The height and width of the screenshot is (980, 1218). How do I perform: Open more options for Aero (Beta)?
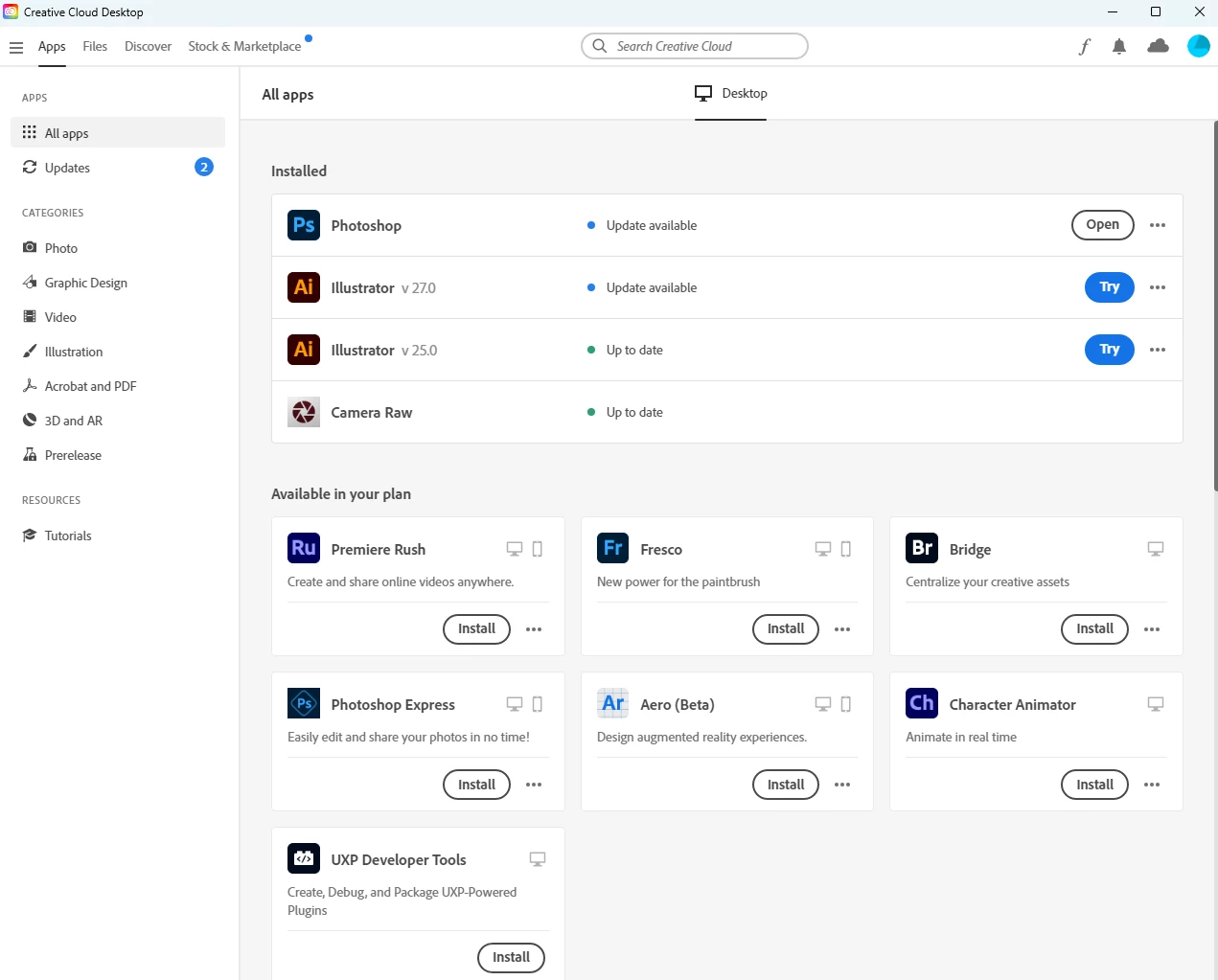tap(842, 785)
